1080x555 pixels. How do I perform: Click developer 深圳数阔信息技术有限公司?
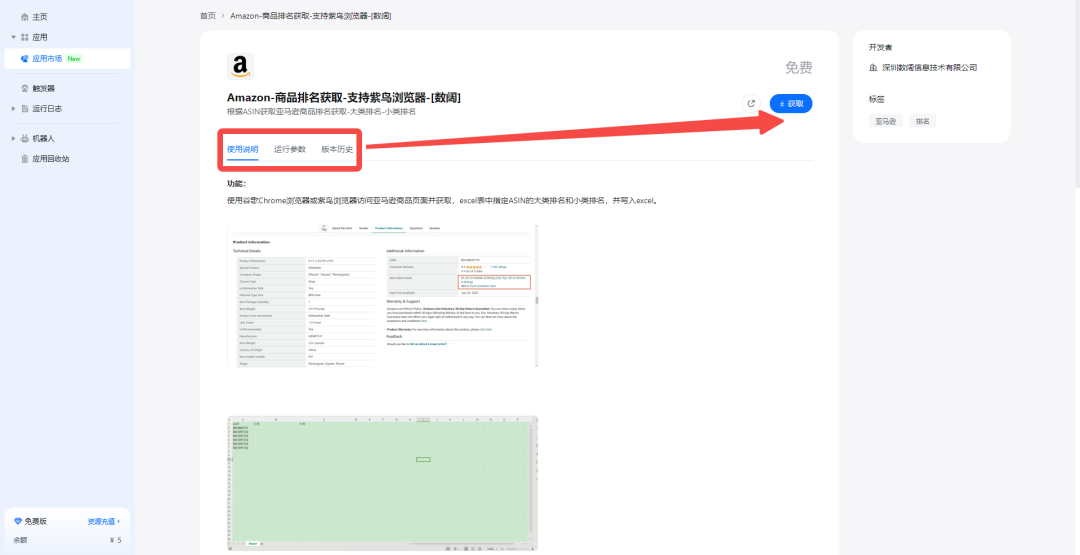[x=930, y=67]
